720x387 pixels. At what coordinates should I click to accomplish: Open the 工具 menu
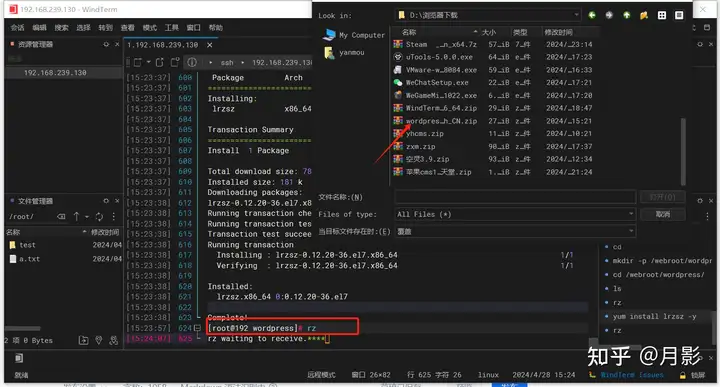[x=171, y=28]
